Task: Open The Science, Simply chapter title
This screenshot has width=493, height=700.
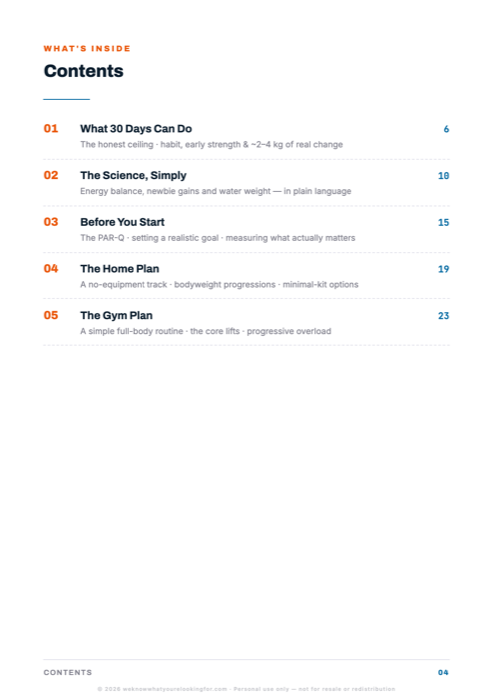Action: pos(133,175)
